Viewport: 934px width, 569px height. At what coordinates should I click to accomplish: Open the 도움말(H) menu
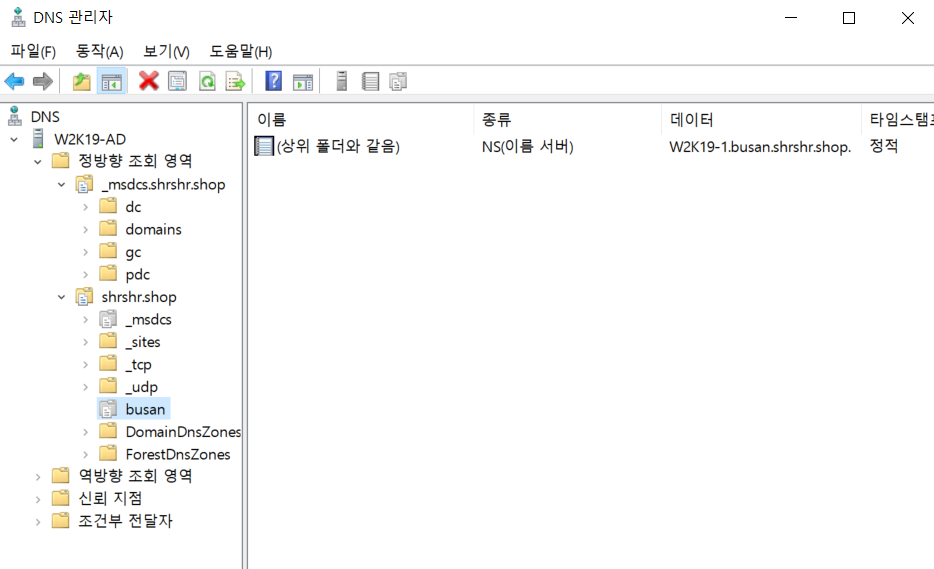click(241, 51)
